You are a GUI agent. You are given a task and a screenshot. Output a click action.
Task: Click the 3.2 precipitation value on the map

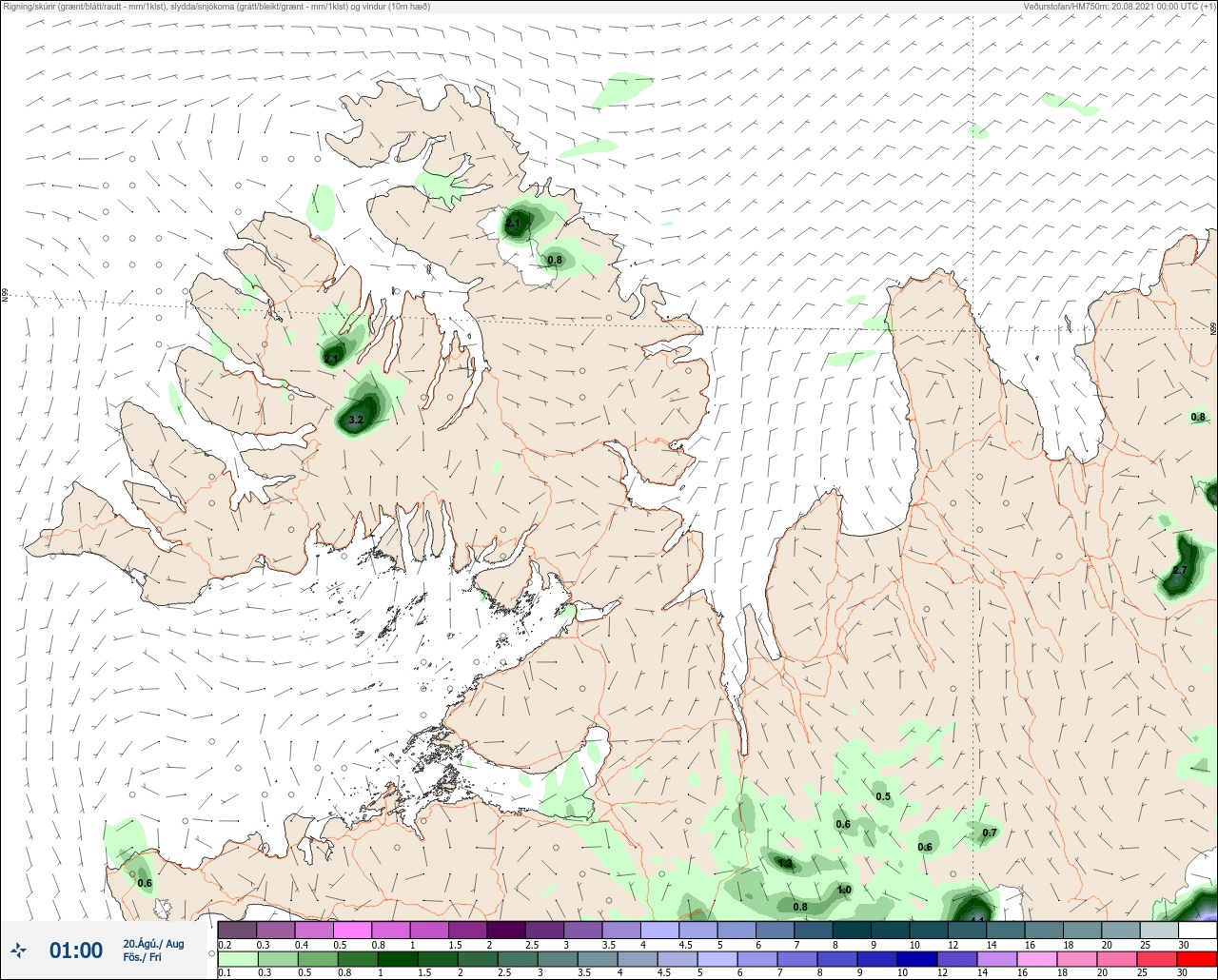click(x=356, y=419)
